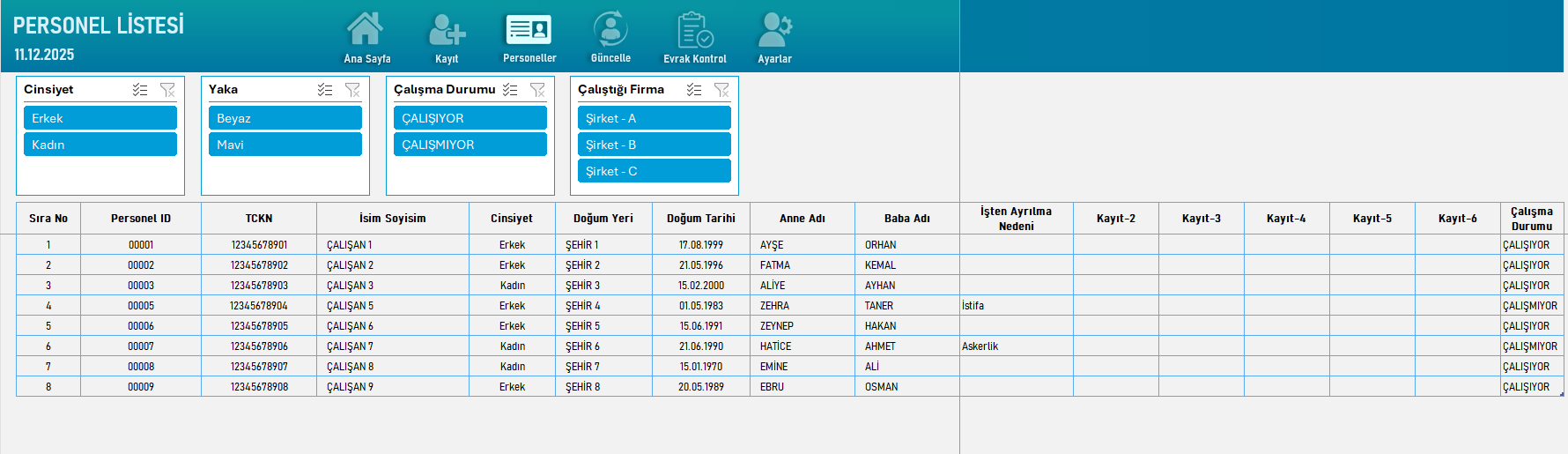
Task: Filter by ÇALIŞIYOR status
Action: click(470, 118)
